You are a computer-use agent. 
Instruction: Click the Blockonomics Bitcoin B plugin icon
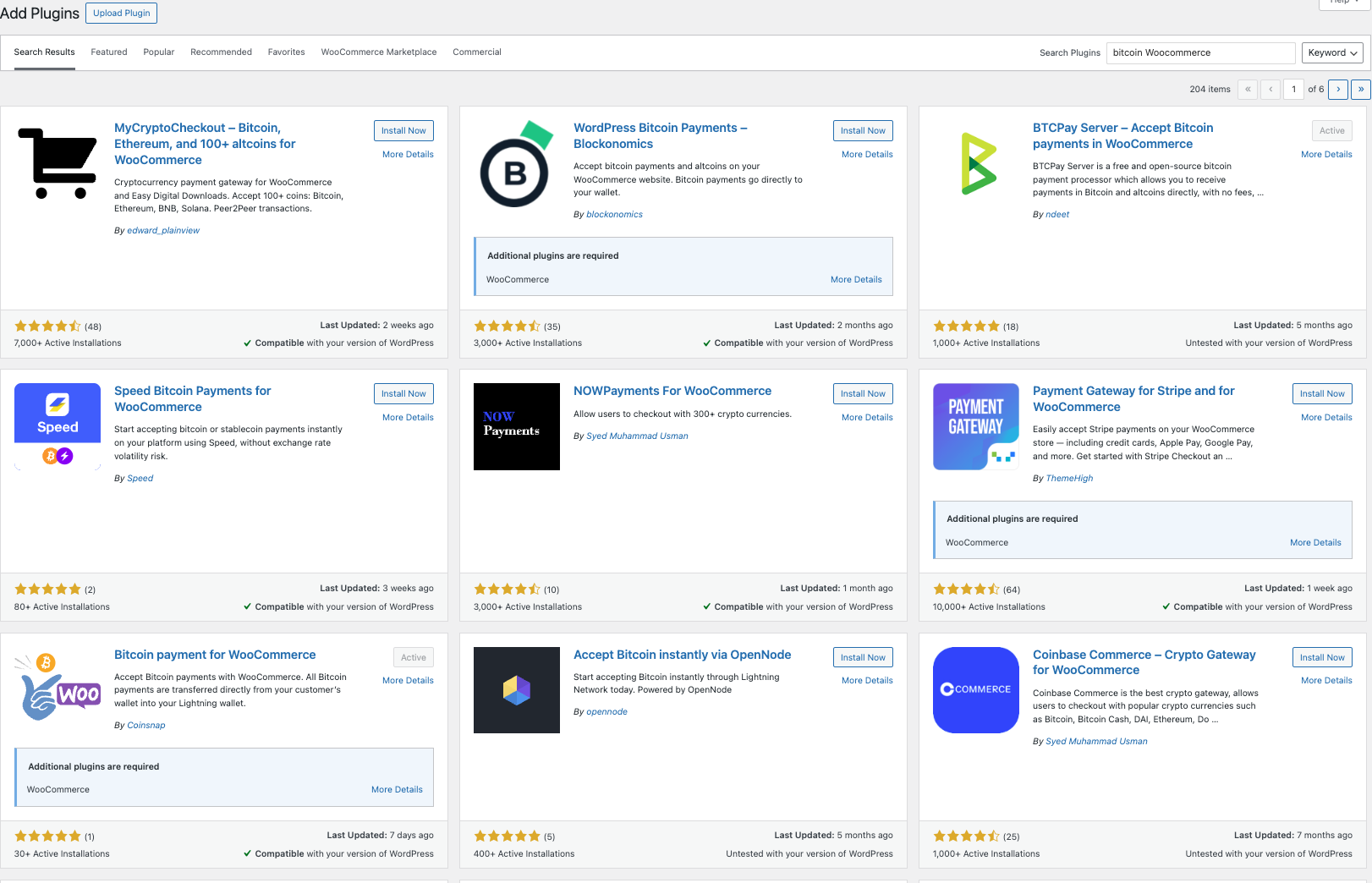coord(517,163)
